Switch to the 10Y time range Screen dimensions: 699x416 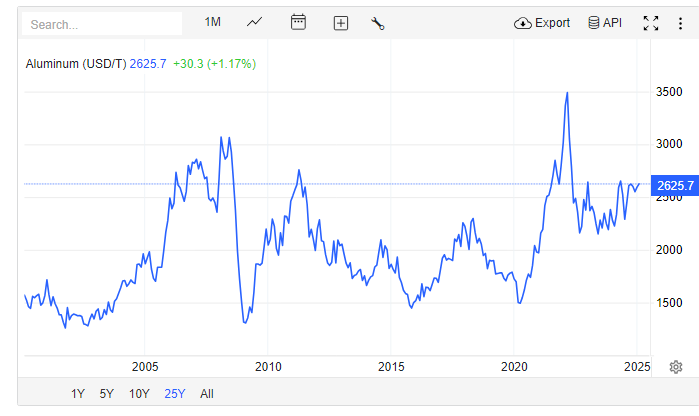(139, 393)
